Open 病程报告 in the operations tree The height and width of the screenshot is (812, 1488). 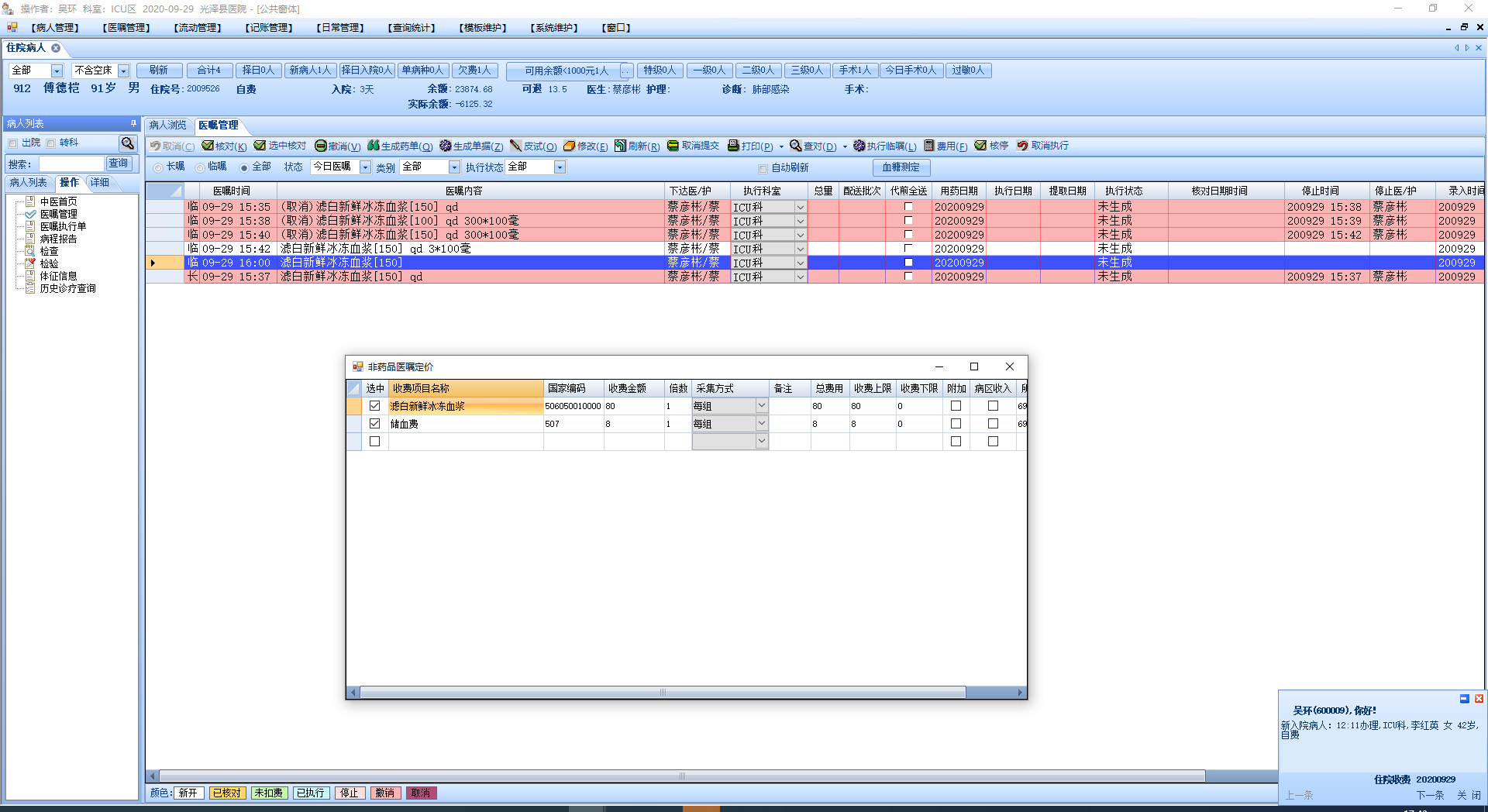pos(59,239)
